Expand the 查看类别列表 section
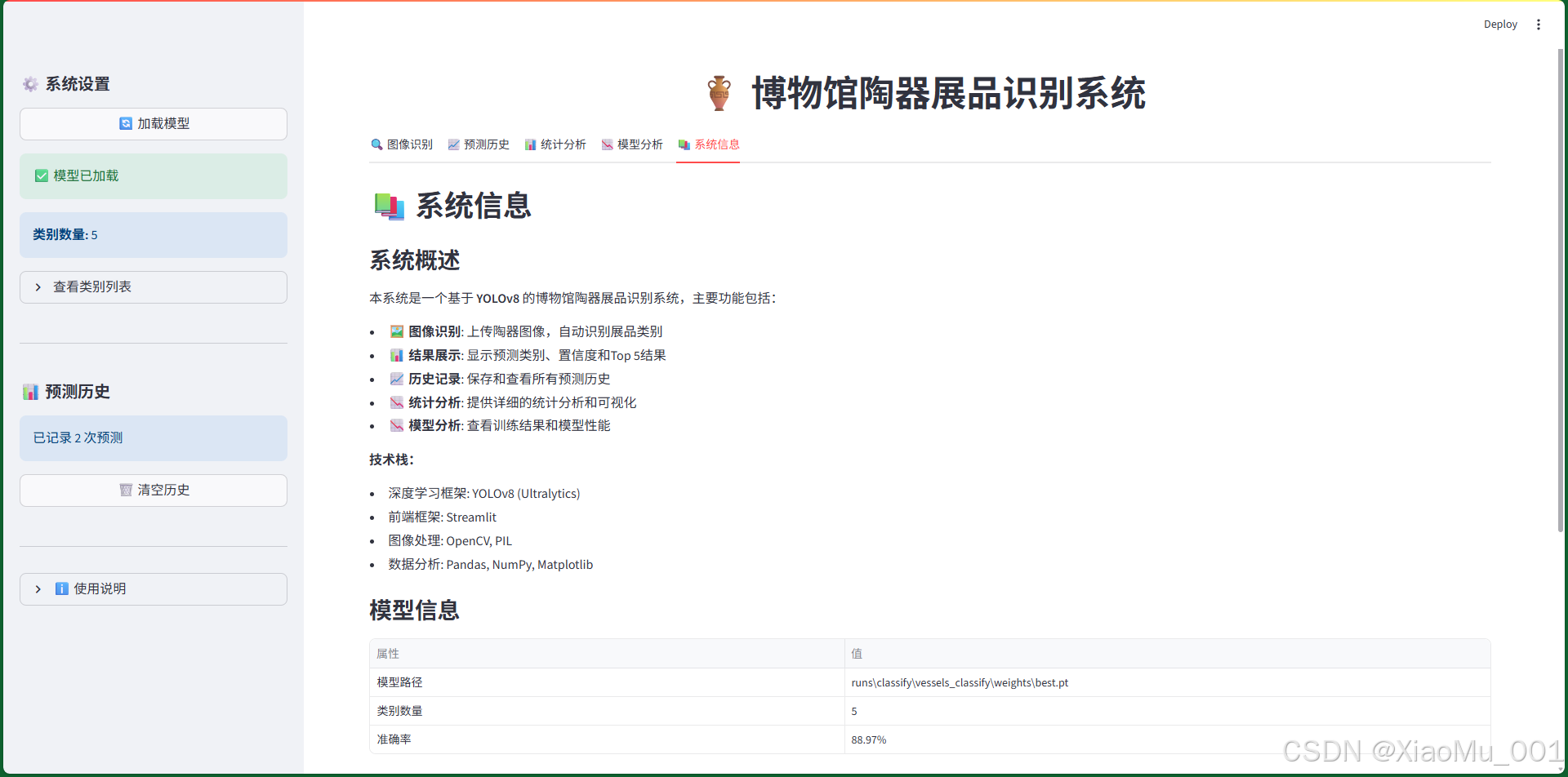This screenshot has height=777, width=1568. pos(153,286)
